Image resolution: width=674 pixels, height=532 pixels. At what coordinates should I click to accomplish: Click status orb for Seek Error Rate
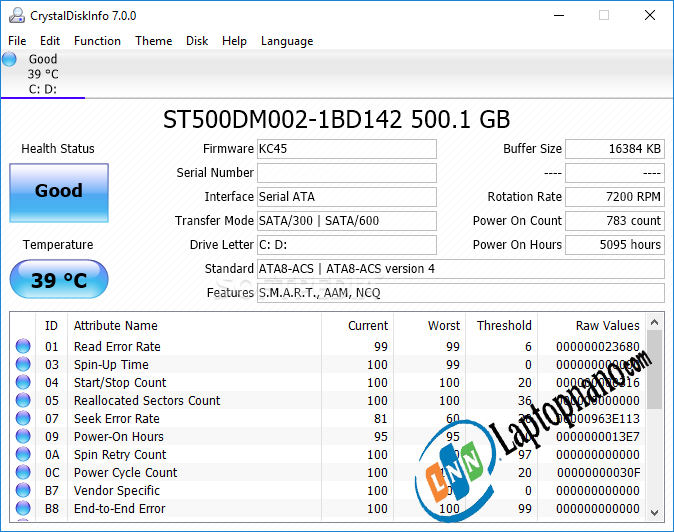(x=23, y=419)
